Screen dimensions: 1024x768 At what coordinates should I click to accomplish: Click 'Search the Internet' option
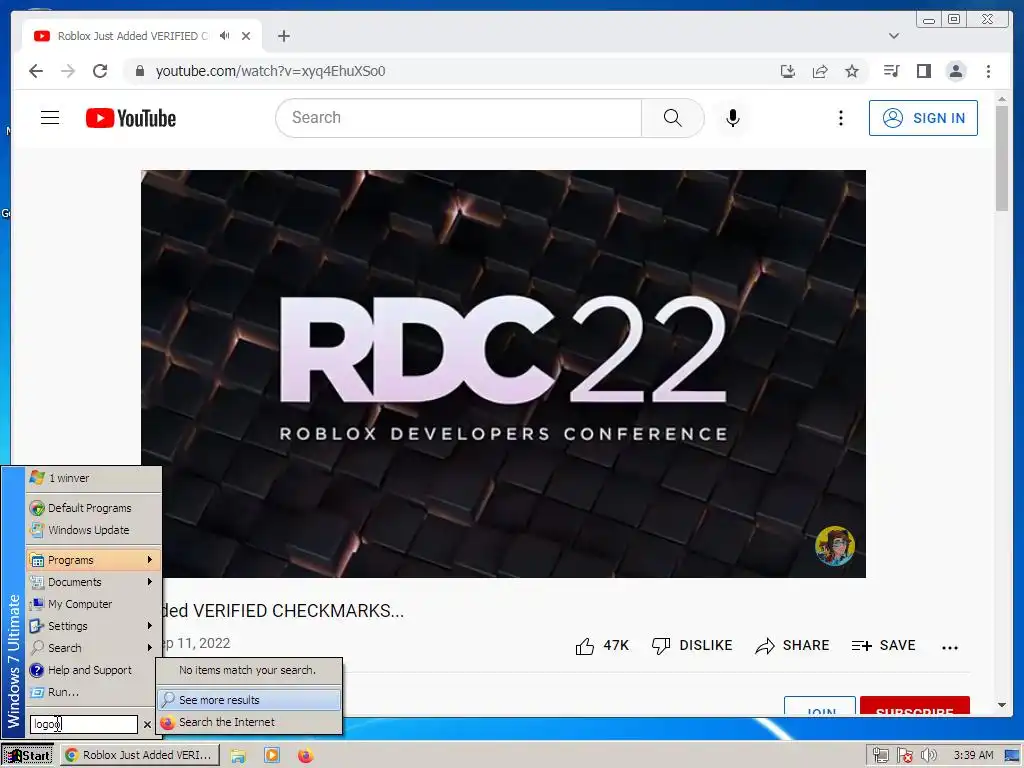[248, 722]
